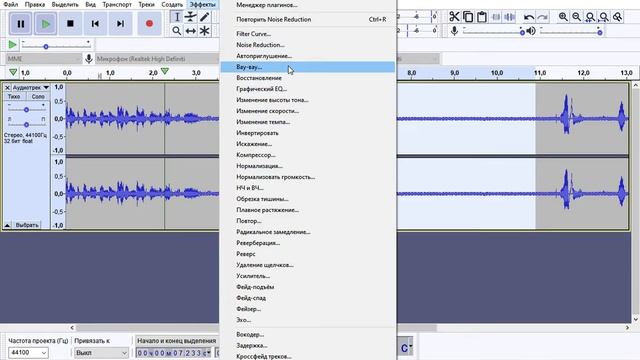Click the playback speaker volume icon

click(531, 31)
